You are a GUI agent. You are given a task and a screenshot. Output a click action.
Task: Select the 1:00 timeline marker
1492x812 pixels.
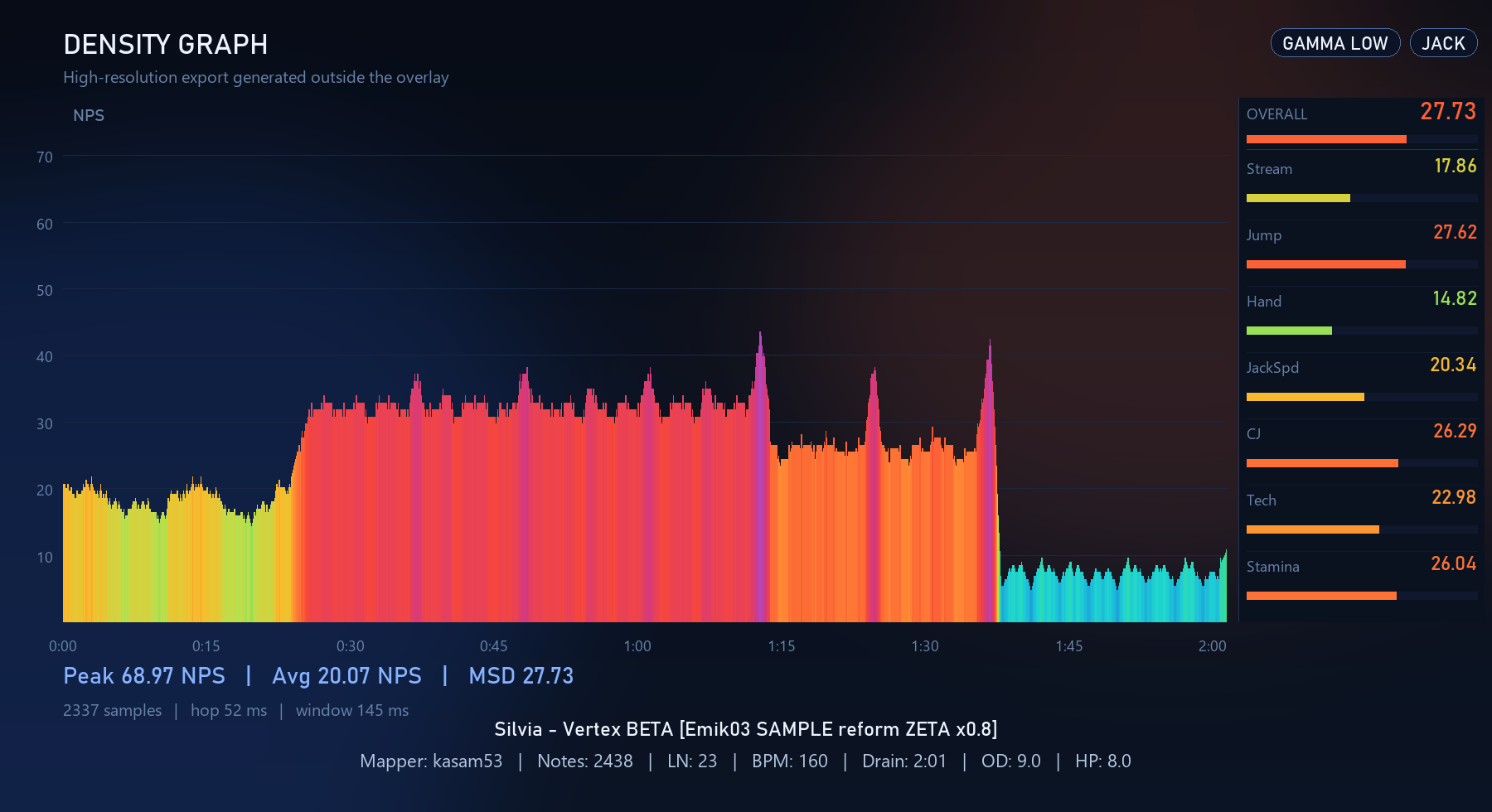pos(637,646)
